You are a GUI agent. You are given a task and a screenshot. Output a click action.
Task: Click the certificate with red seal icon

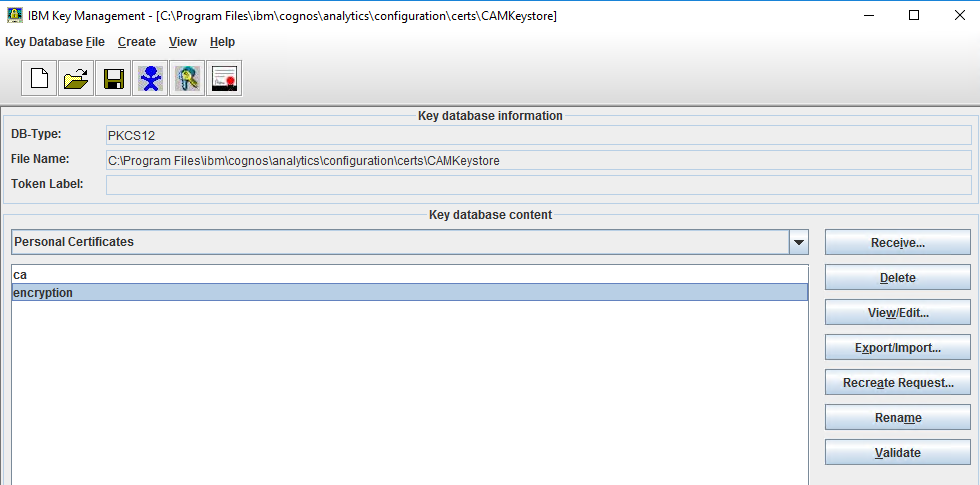[224, 78]
